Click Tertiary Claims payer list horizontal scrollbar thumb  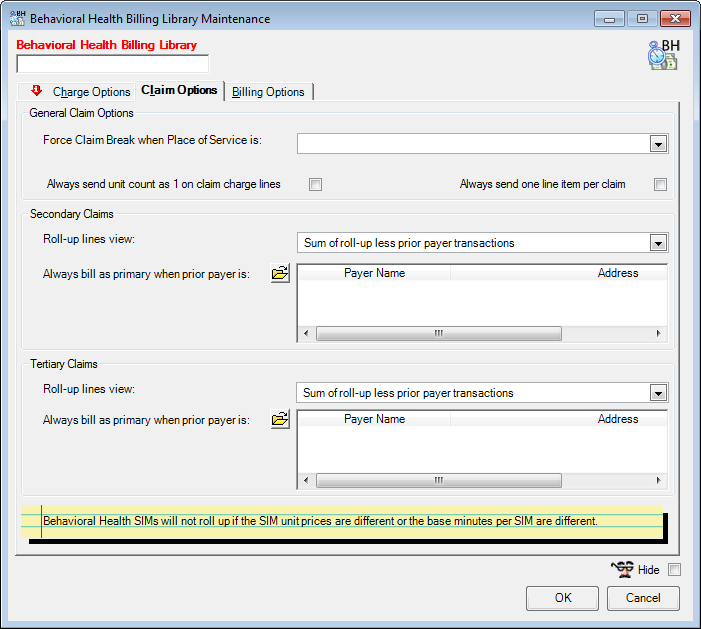[x=439, y=481]
